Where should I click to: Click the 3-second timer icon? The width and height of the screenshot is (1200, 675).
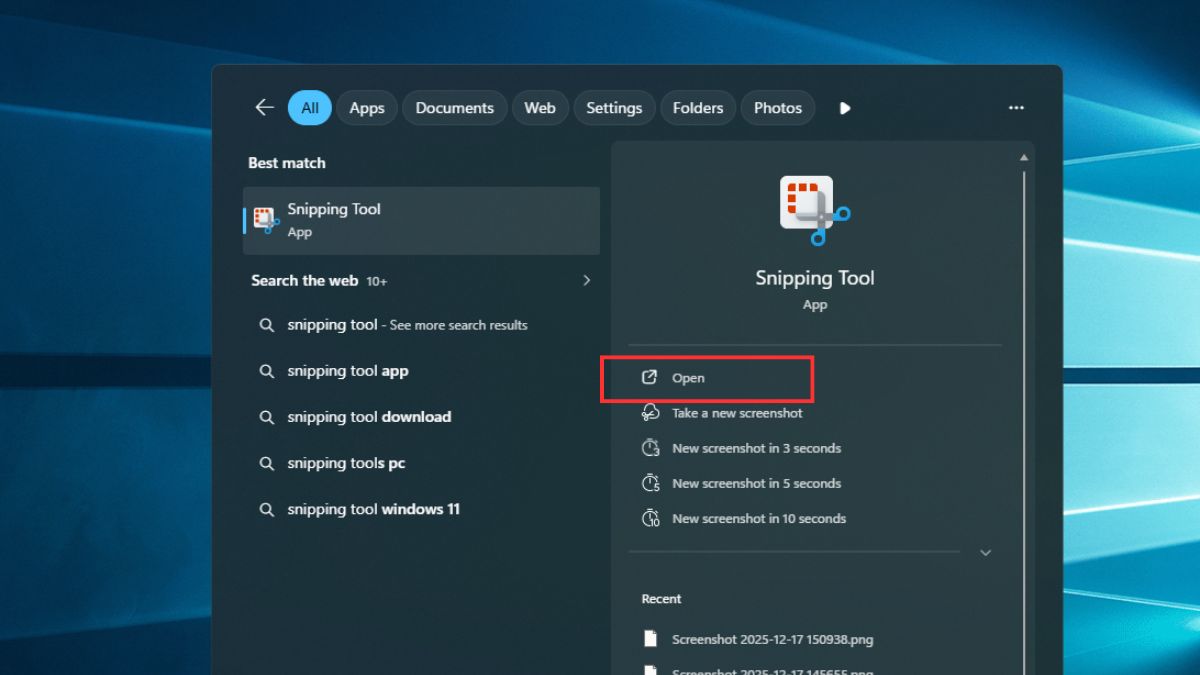pos(650,448)
